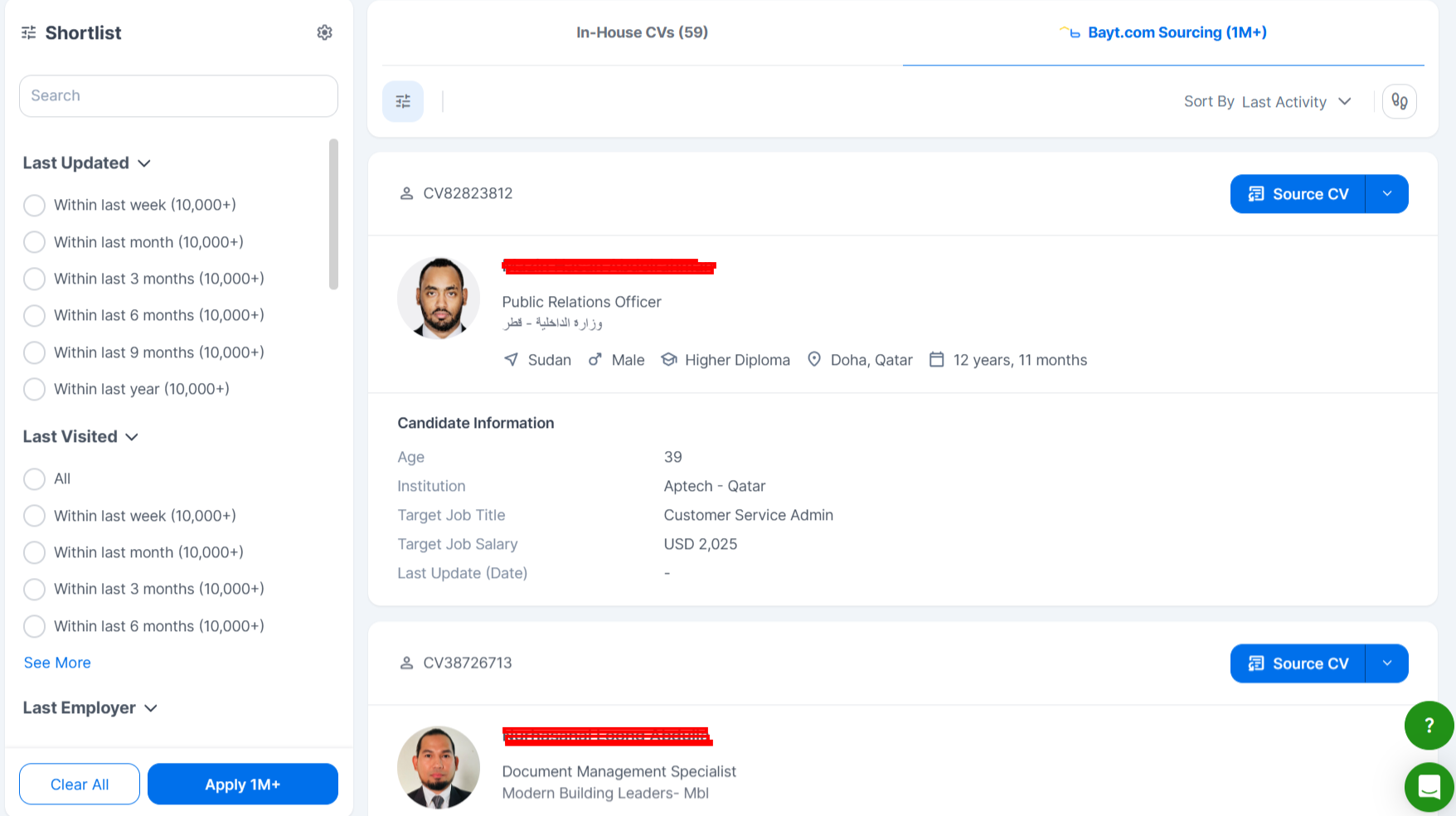This screenshot has width=1456, height=816.
Task: Click person icon next to CV38726713
Action: (x=406, y=663)
